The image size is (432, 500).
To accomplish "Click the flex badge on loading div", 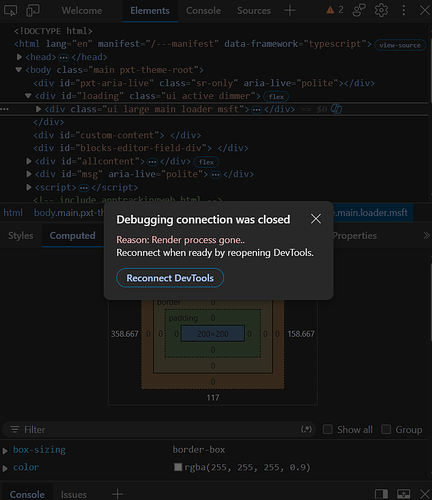I will point(276,97).
